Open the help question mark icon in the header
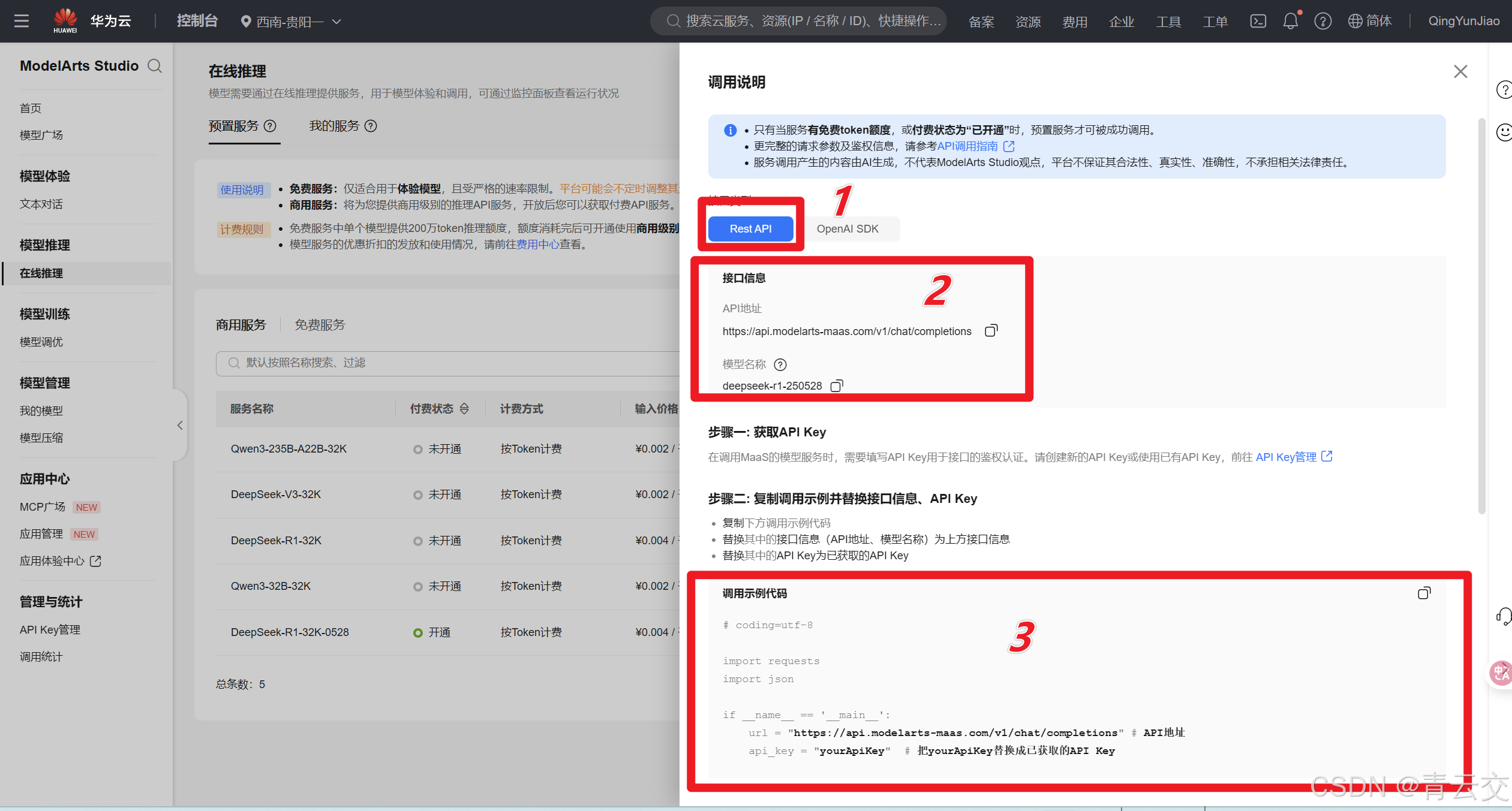 click(x=1322, y=21)
